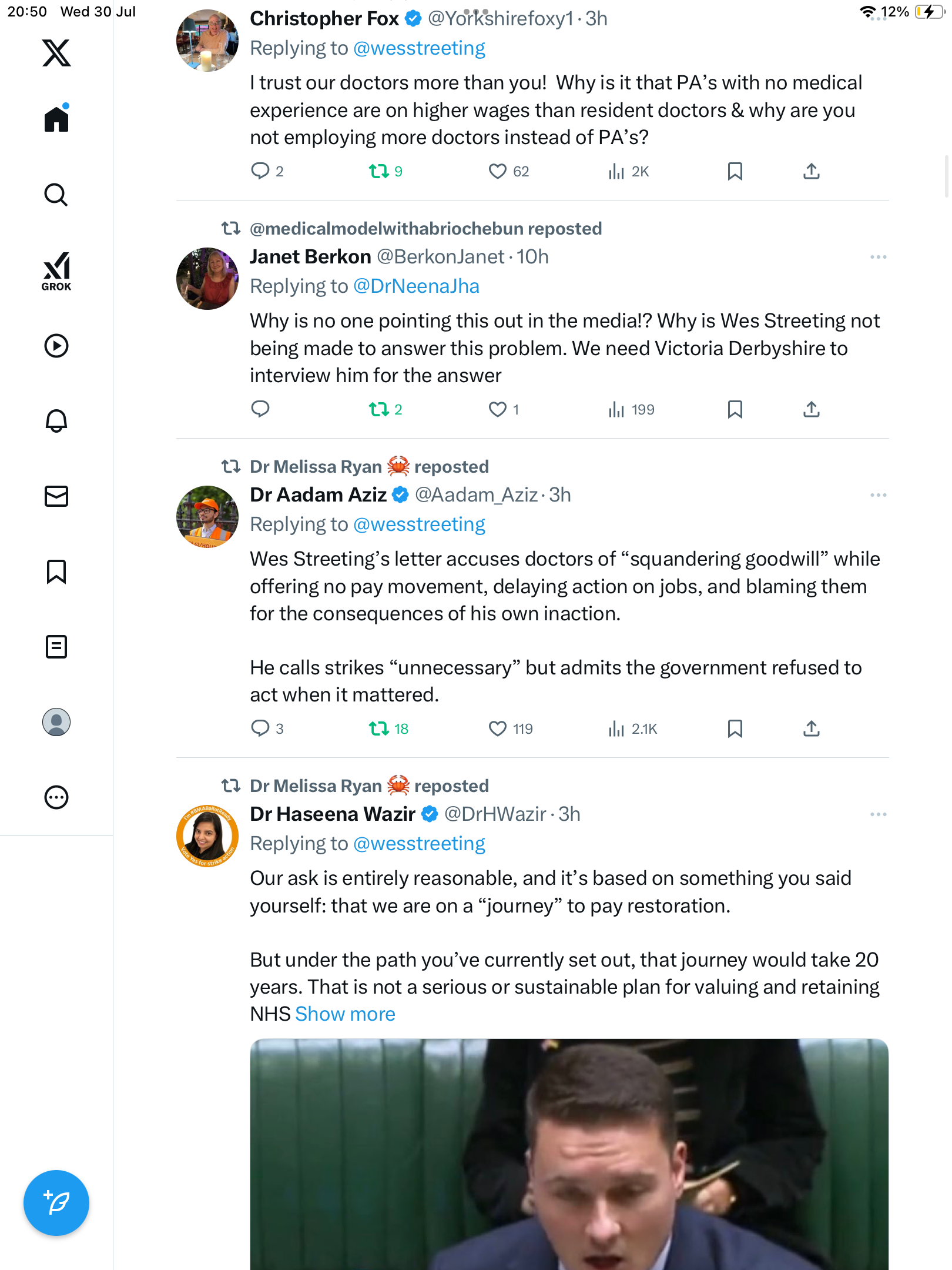This screenshot has height=1270, width=952.
Task: Open the Lists icon in the sidebar
Action: click(x=56, y=647)
